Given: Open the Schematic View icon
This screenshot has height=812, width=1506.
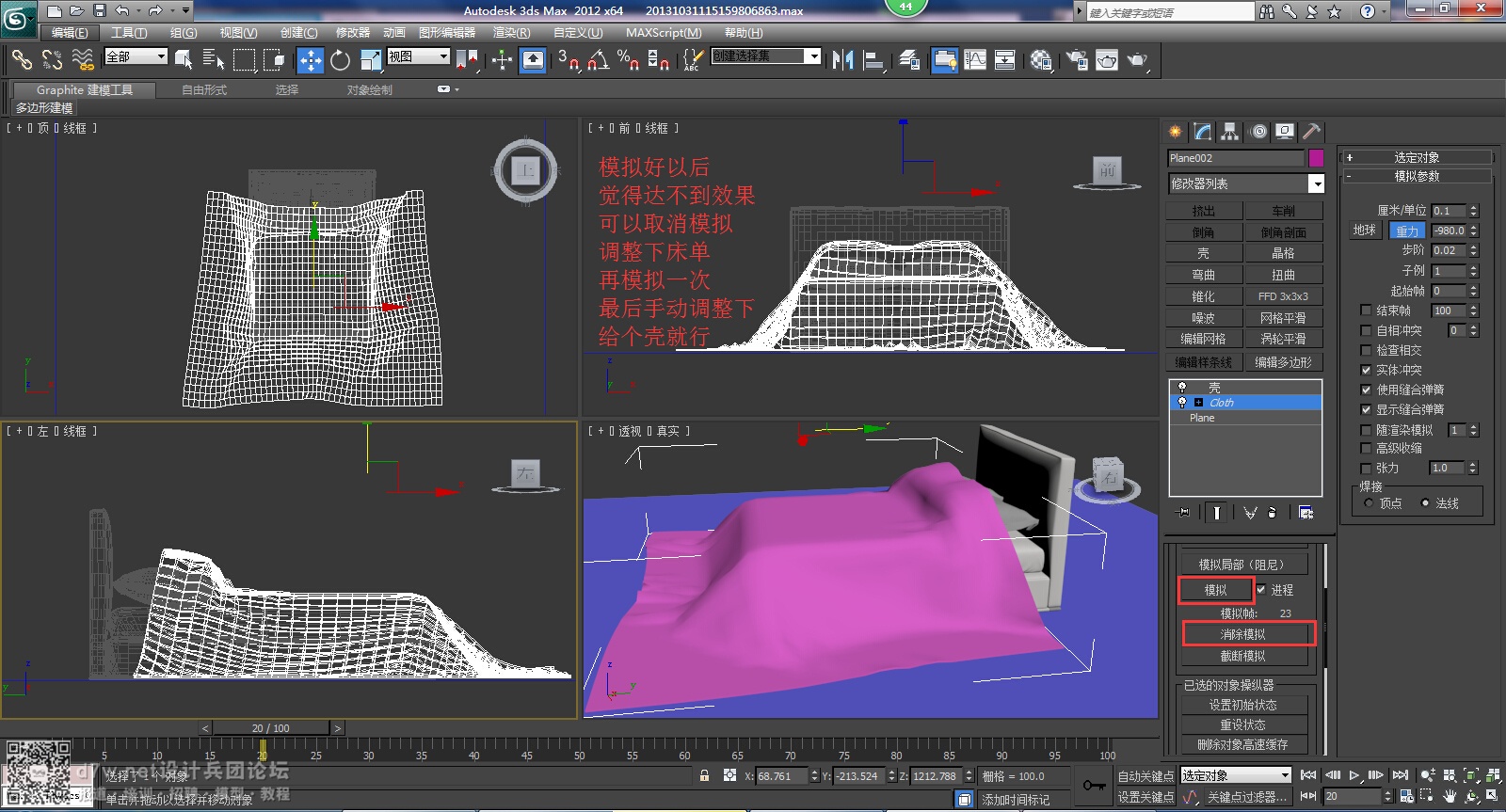Looking at the screenshot, I should click(1005, 60).
